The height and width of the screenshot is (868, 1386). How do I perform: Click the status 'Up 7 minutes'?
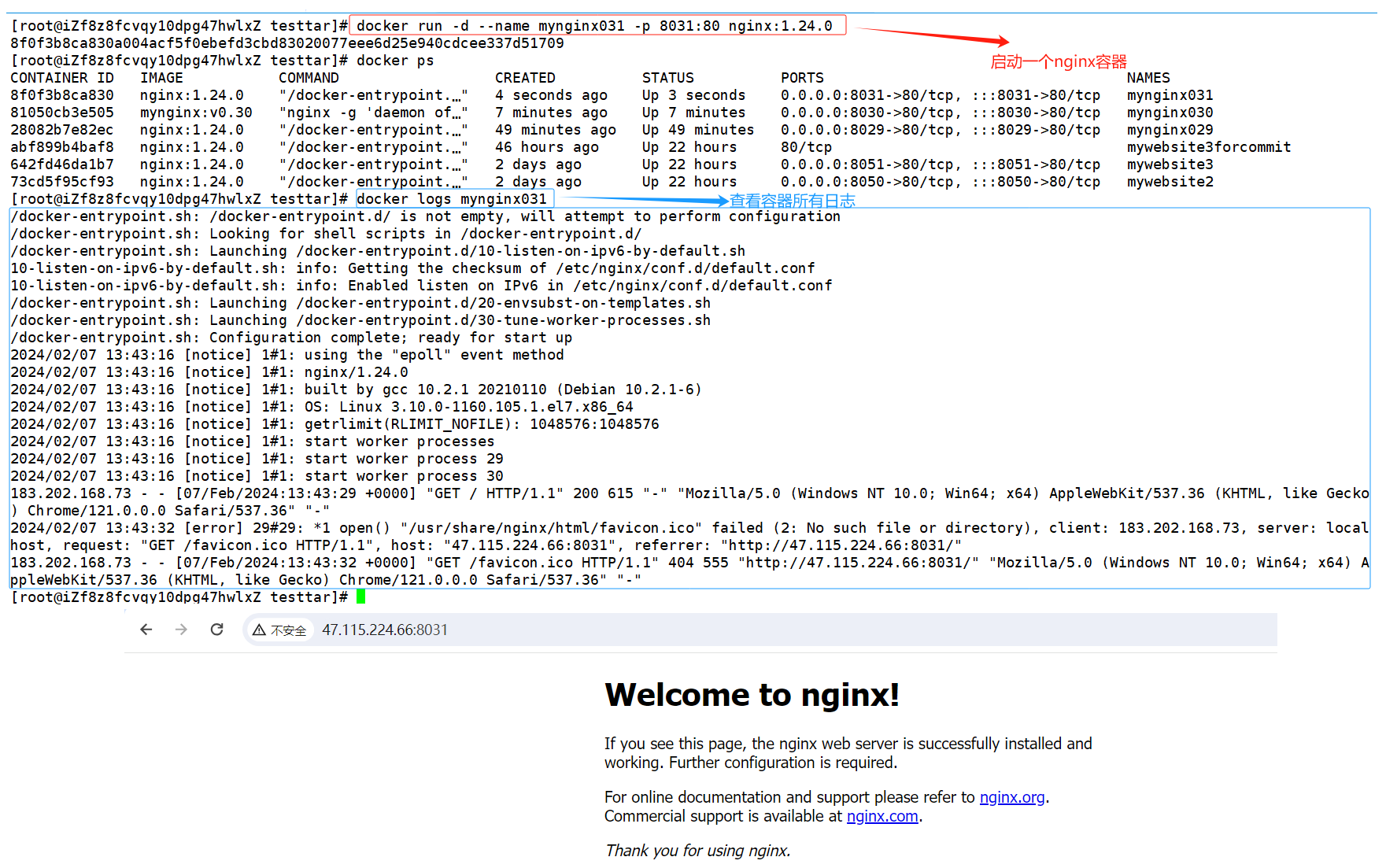(693, 113)
